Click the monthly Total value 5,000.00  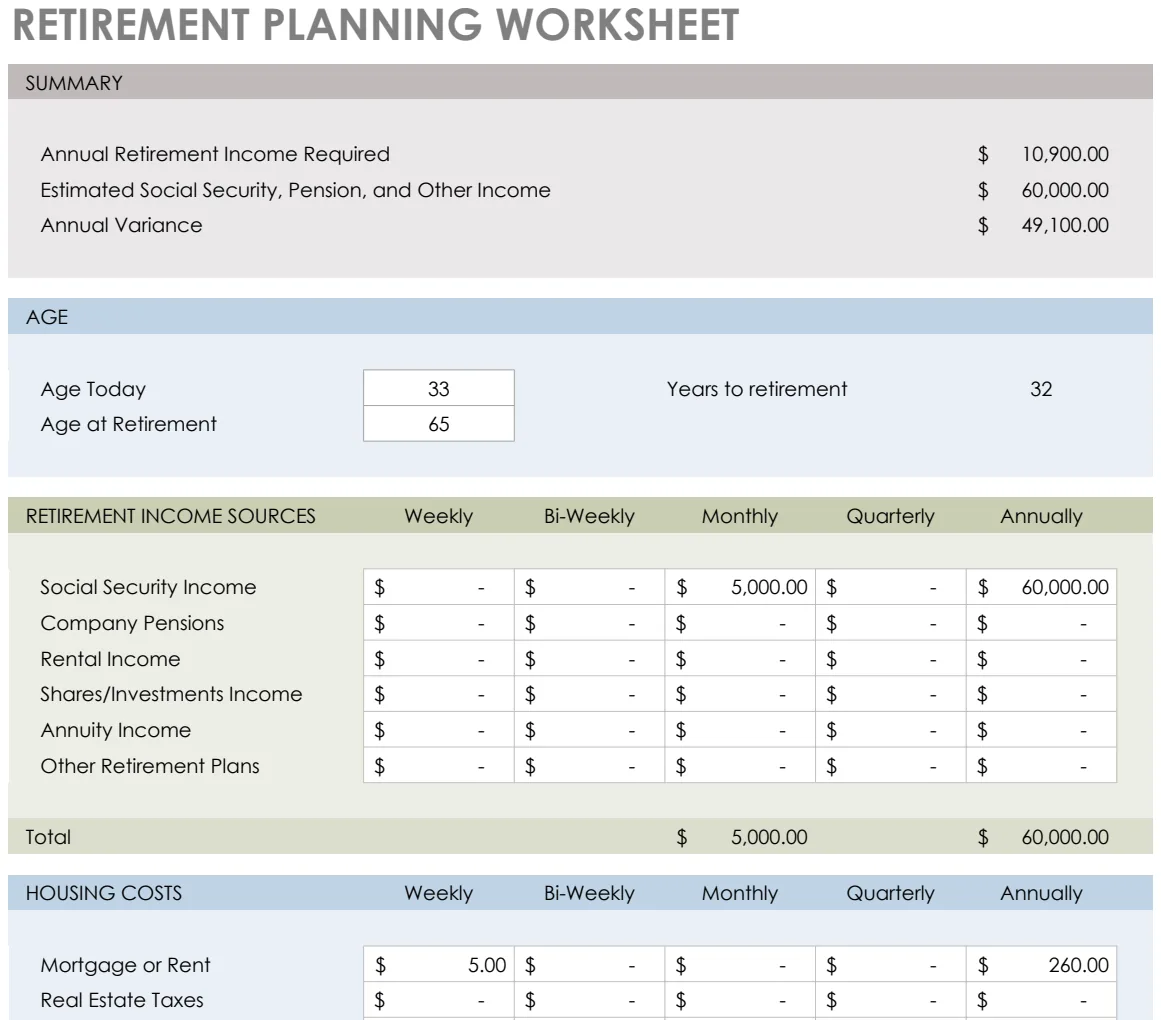point(769,836)
